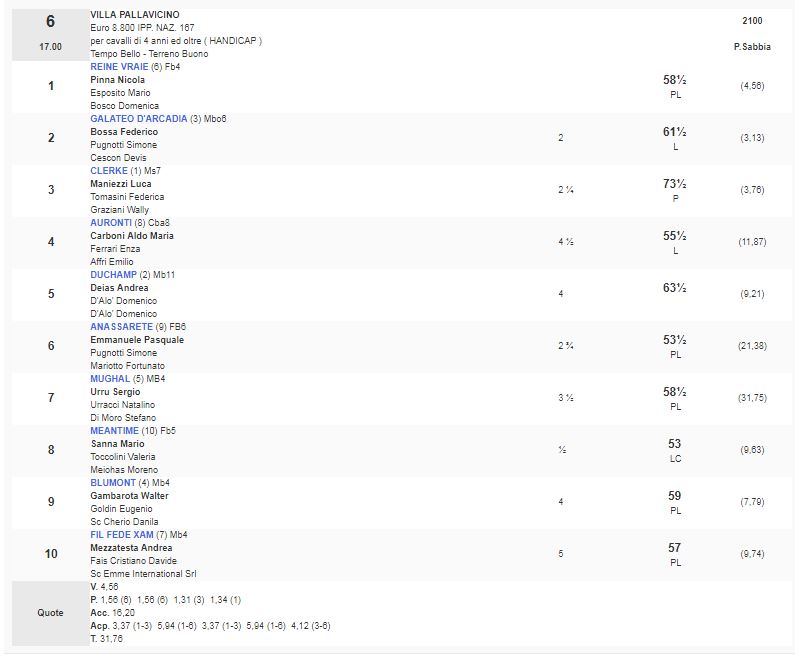The image size is (795, 666).
Task: Click the GALATEO D'ARCADIA horse link
Action: click(x=138, y=119)
